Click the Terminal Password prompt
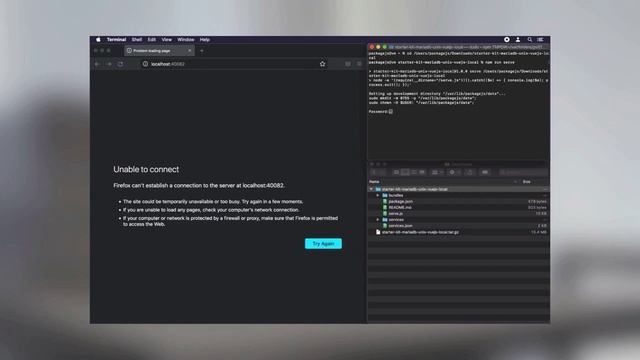The height and width of the screenshot is (360, 640). 380,111
